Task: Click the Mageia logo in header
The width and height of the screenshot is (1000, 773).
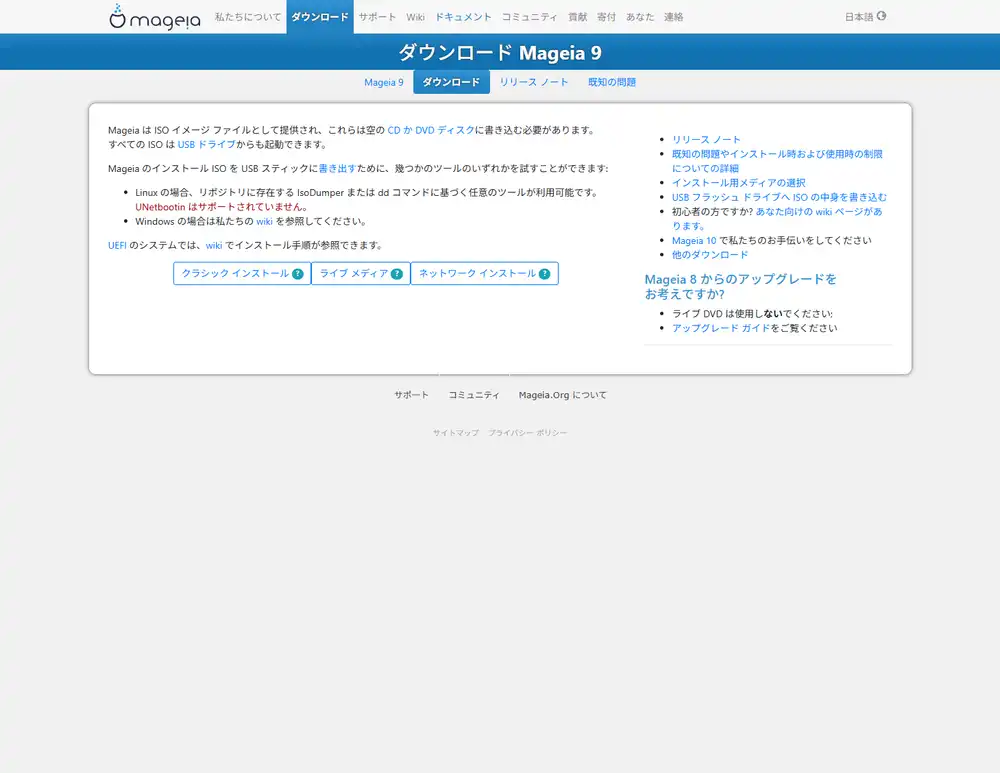Action: [154, 17]
